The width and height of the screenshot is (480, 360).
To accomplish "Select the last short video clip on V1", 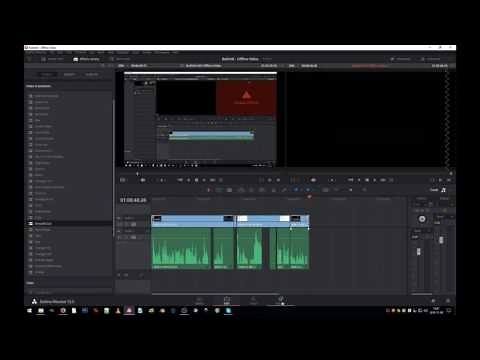I will pyautogui.click(x=300, y=221).
